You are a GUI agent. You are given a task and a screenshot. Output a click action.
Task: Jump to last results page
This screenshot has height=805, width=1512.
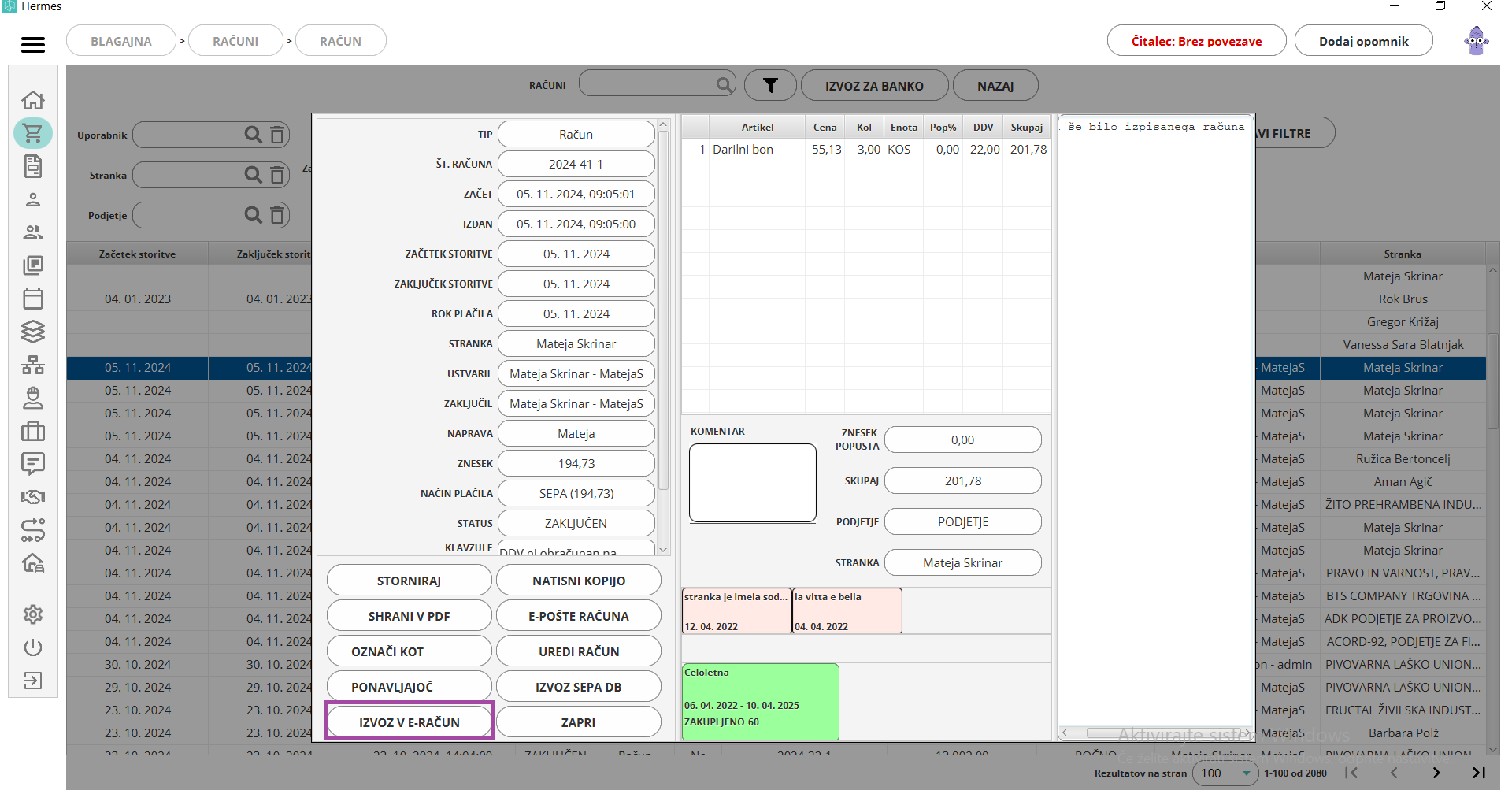(x=1479, y=773)
